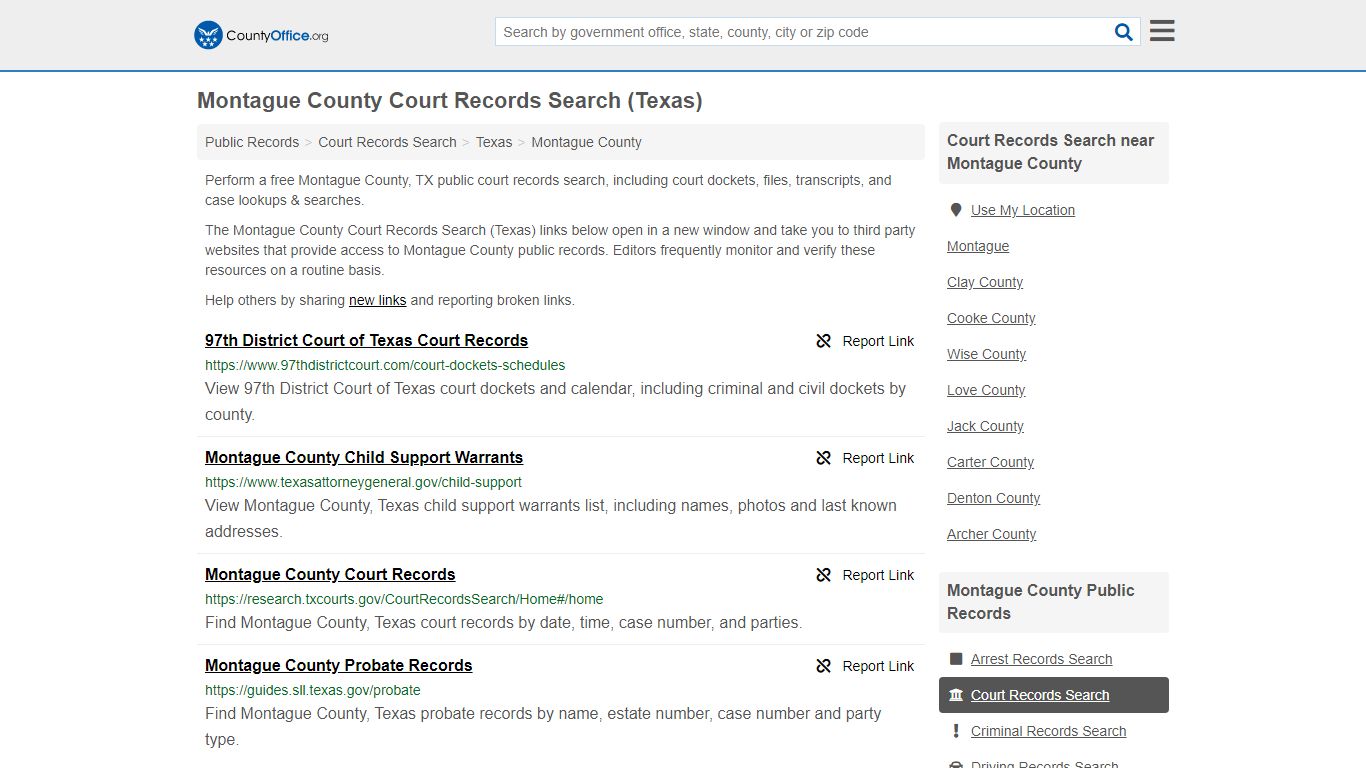The width and height of the screenshot is (1366, 768).
Task: Click the 'Montague County Court Records Search (Texas)' heading
Action: 450,101
